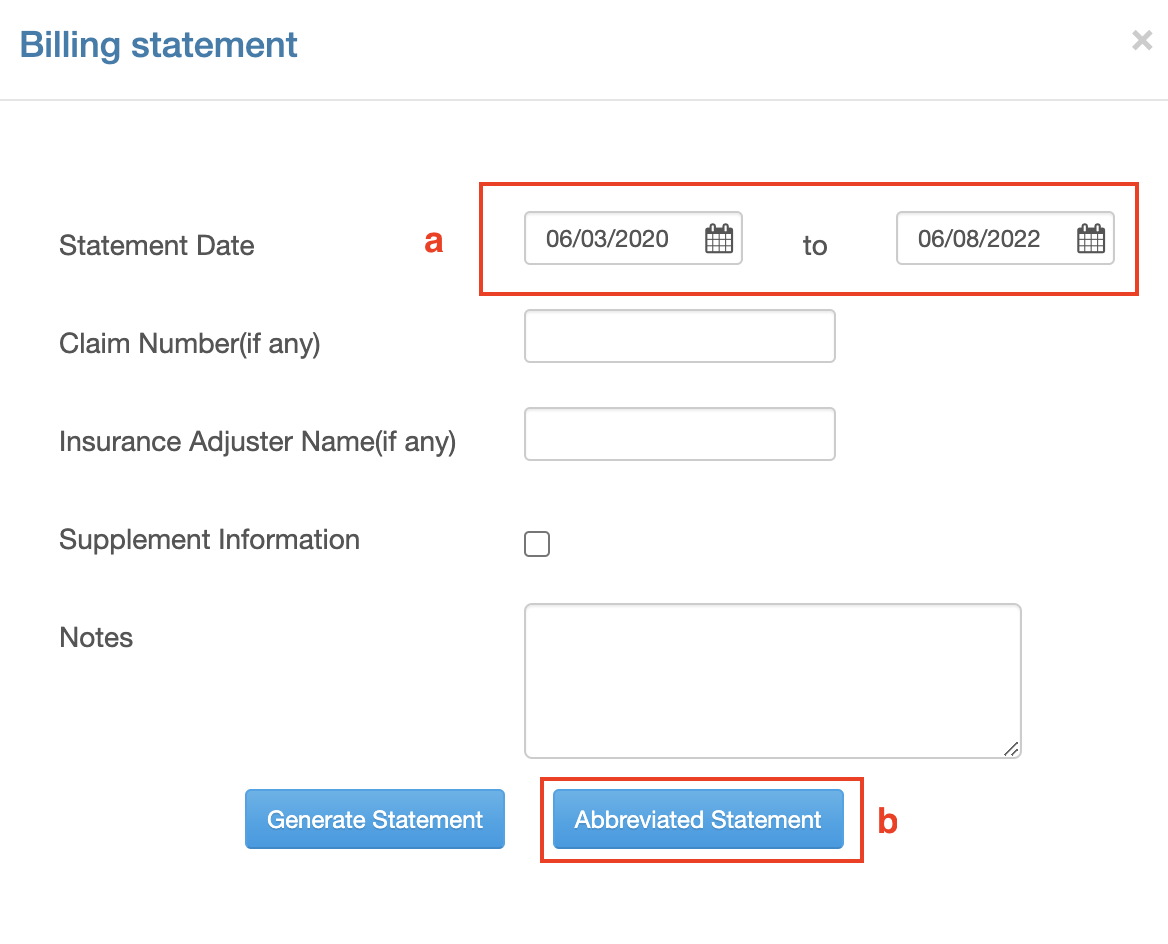
Task: Open the start date calendar picker
Action: pyautogui.click(x=719, y=238)
